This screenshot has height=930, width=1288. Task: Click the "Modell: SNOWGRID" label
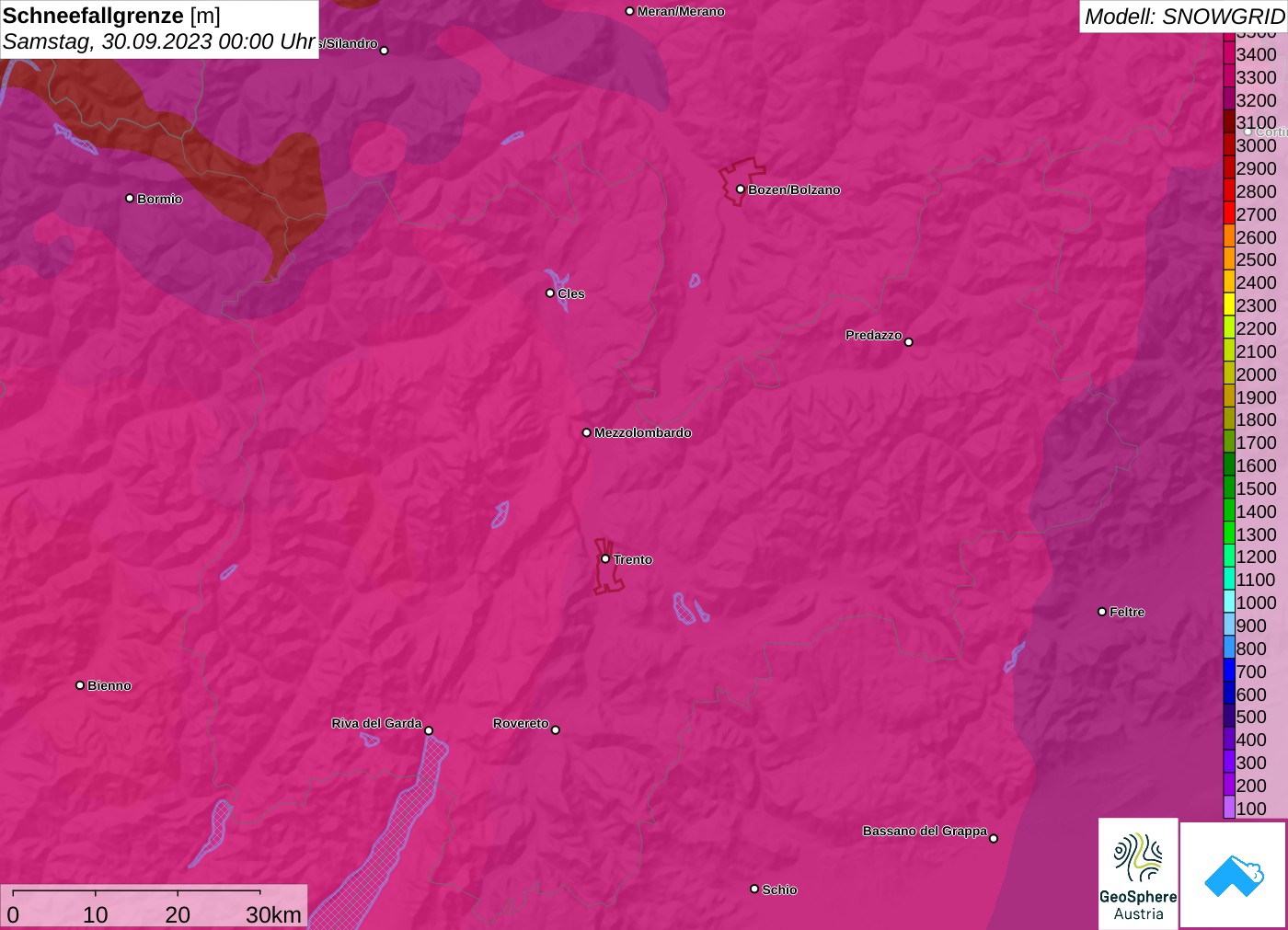coord(1185,17)
